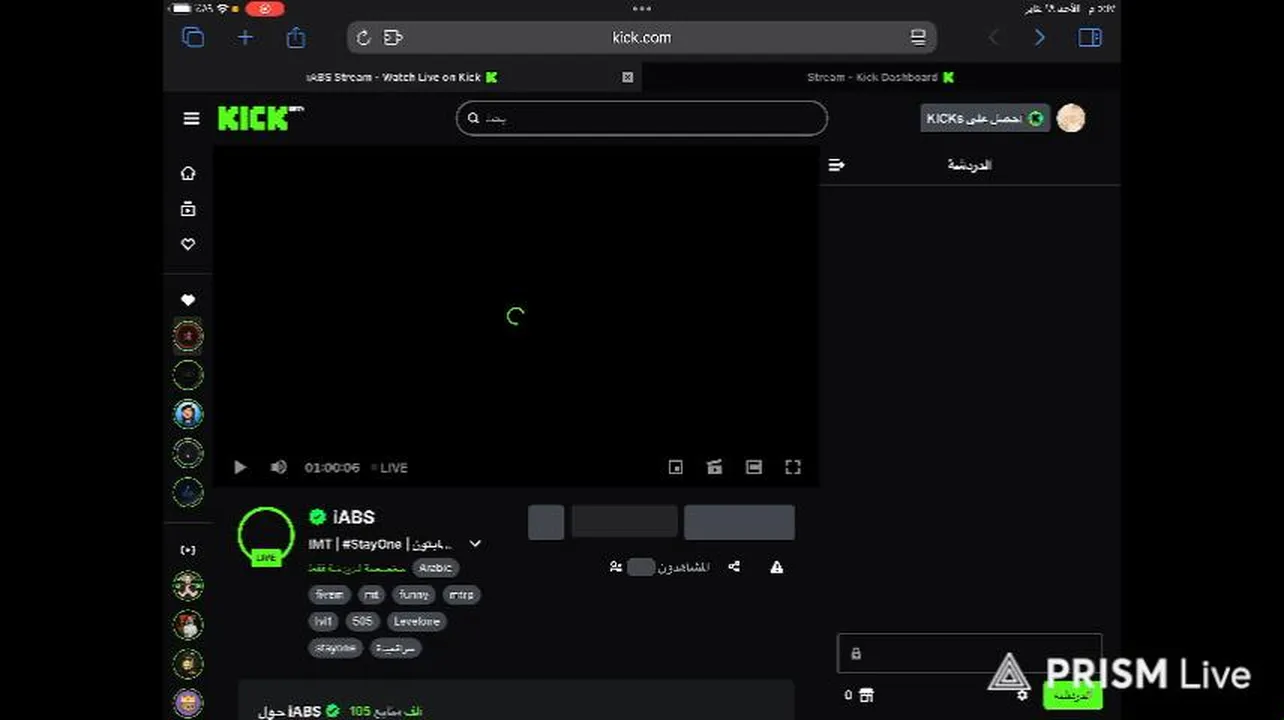The width and height of the screenshot is (1284, 720).
Task: Click the large gray button above share icon
Action: [x=739, y=522]
